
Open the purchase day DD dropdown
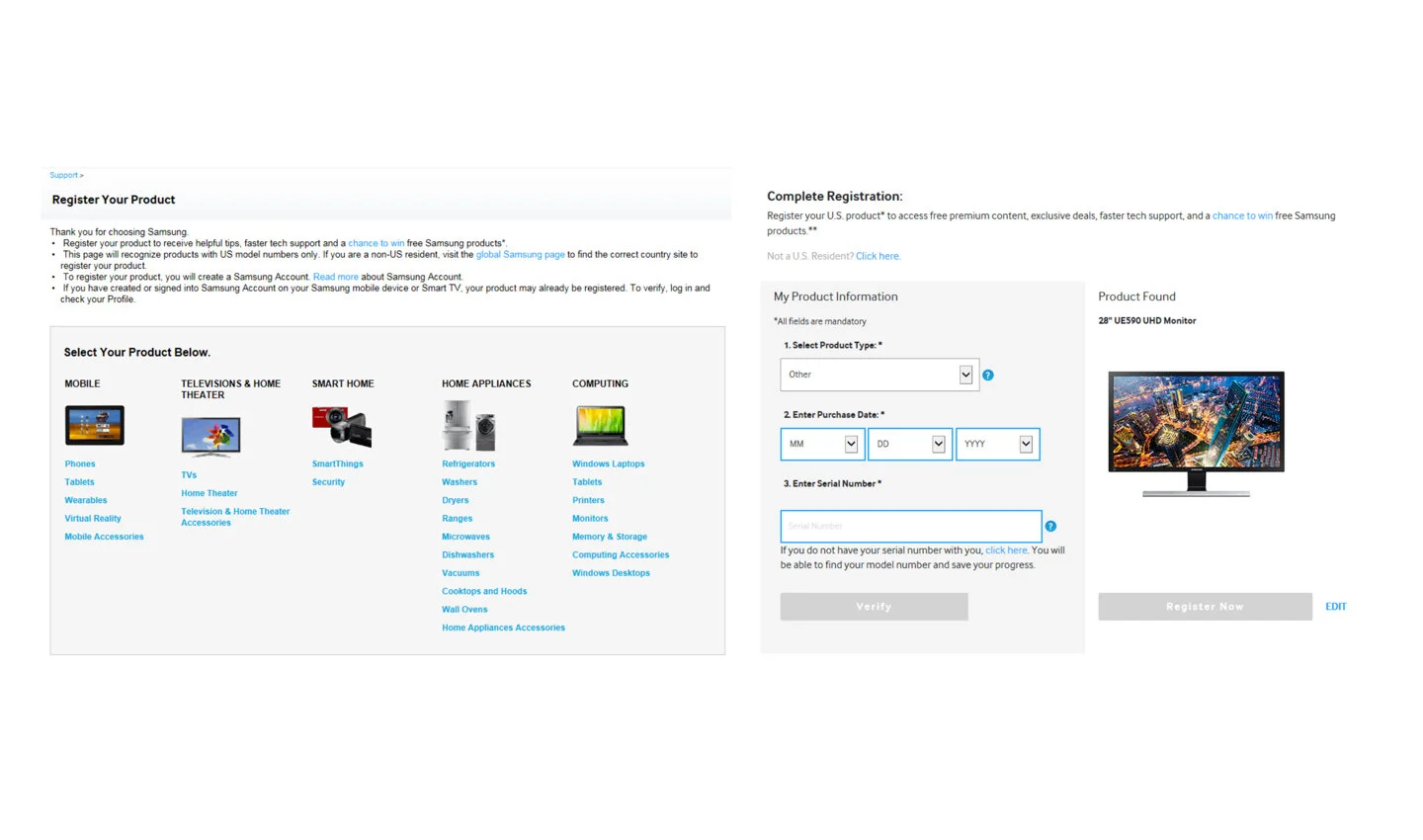910,444
